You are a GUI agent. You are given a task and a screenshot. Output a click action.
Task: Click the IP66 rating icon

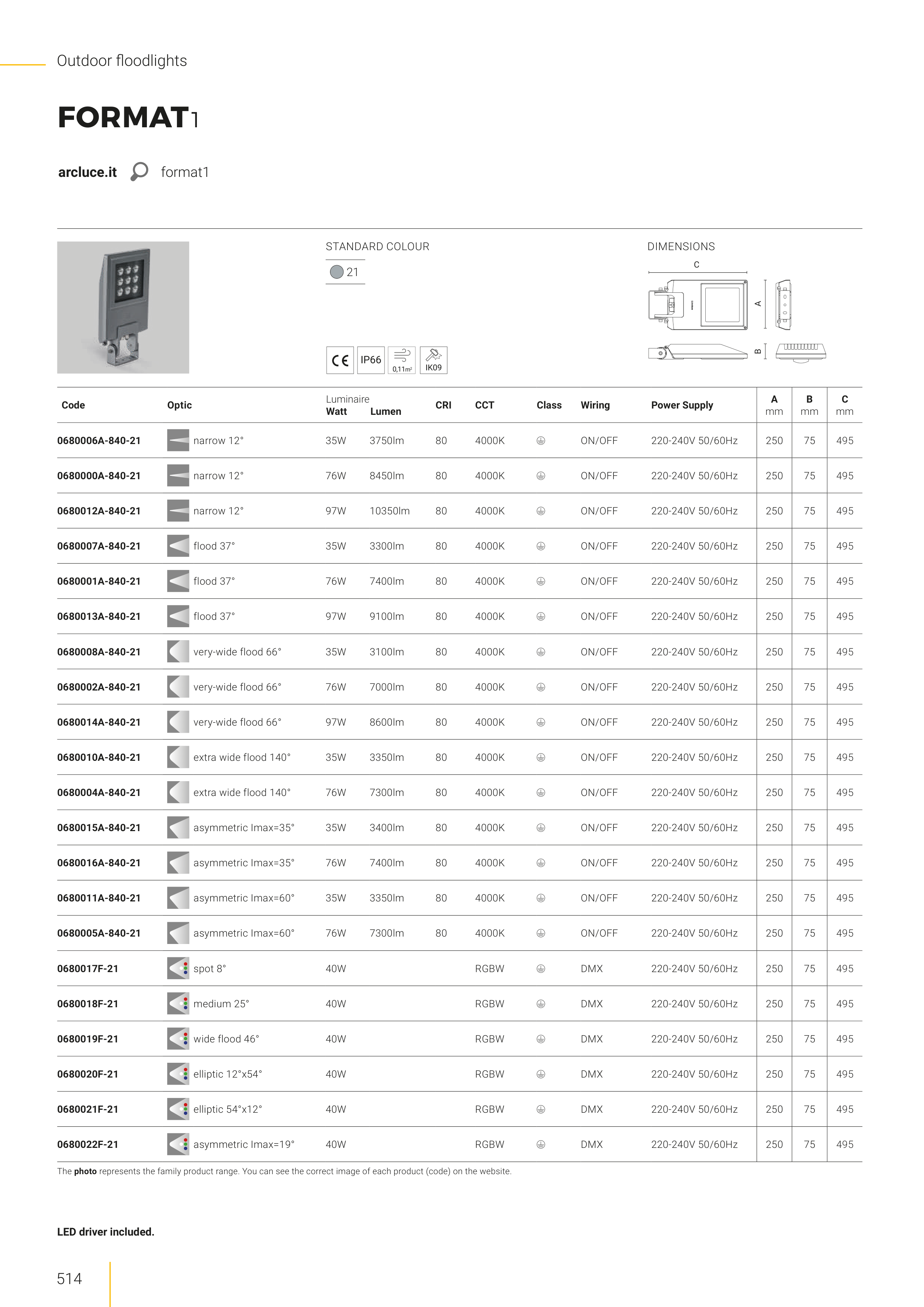click(371, 360)
